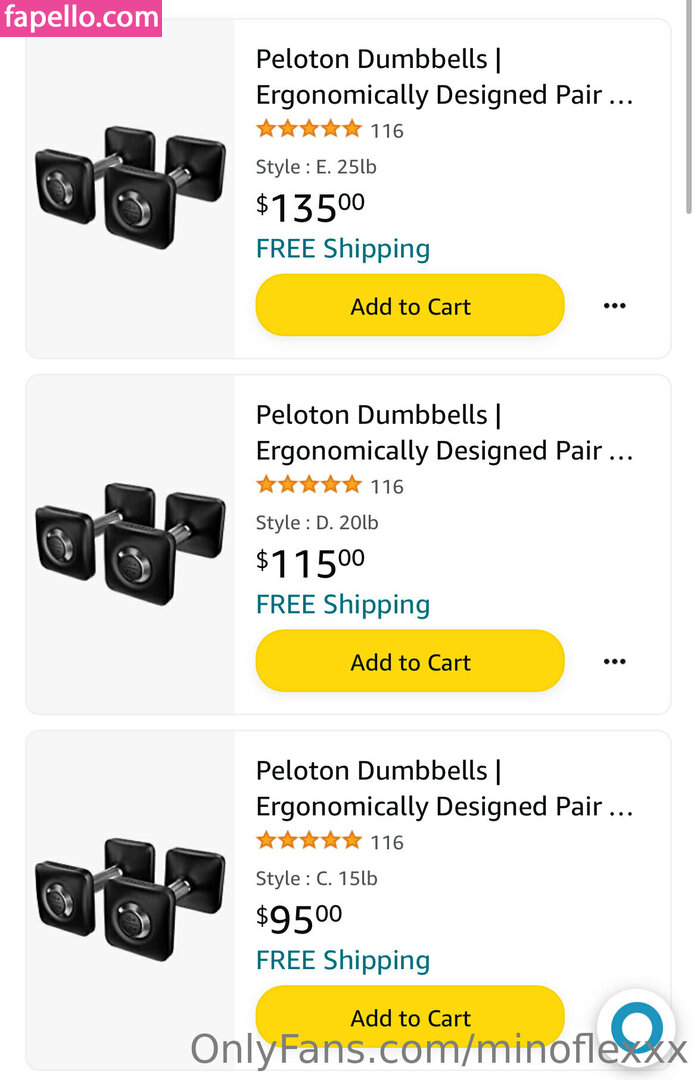Open more options for 25lb dumbbells
Image resolution: width=697 pixels, height=1080 pixels.
[x=614, y=306]
